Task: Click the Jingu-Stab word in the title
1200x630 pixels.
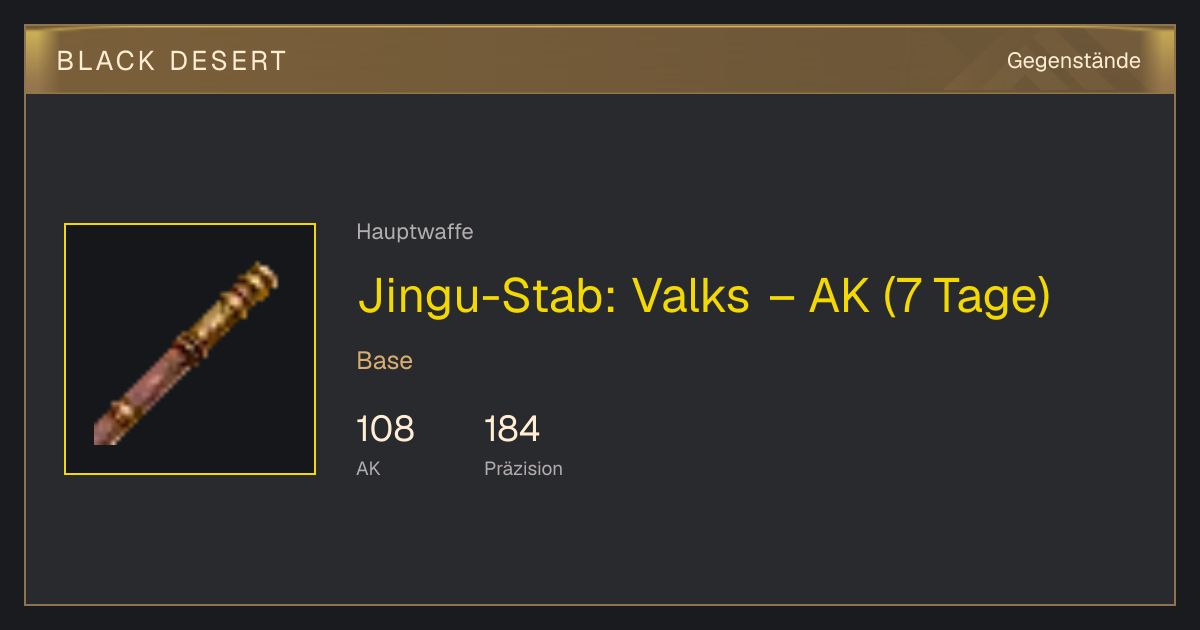Action: [487, 296]
